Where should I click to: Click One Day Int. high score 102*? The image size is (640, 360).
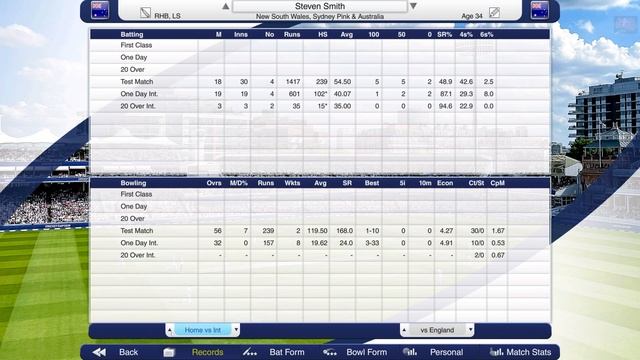pos(319,94)
